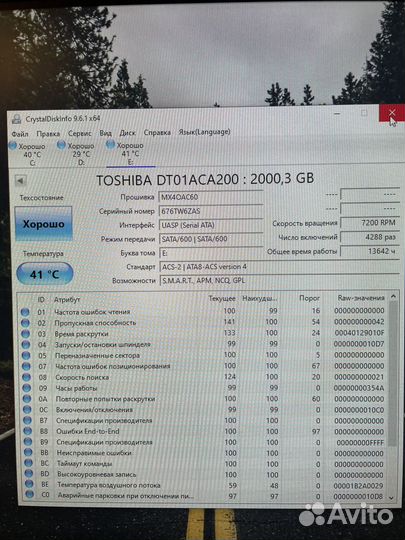The image size is (405, 540).
Task: Click the Атрибут column header
Action: [67, 300]
